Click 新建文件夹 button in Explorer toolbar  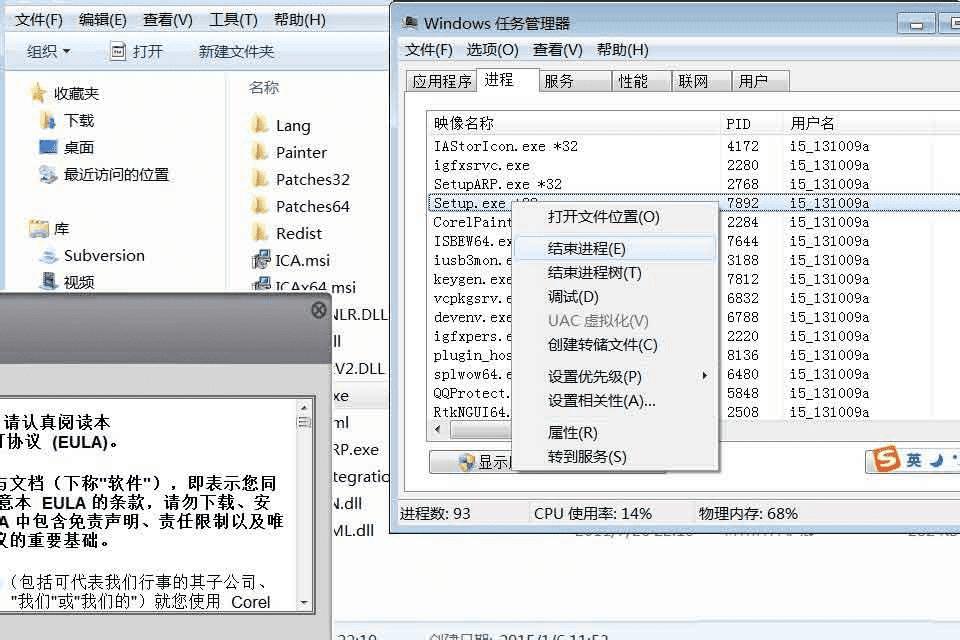point(236,51)
